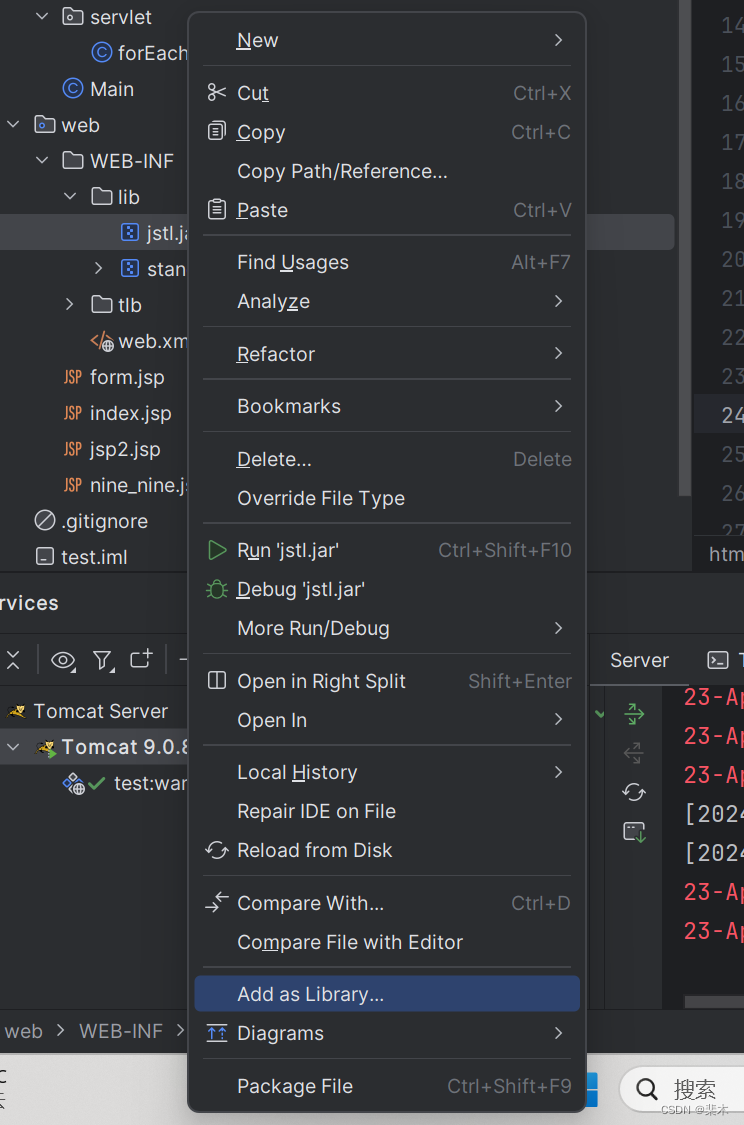Click the jstl.jar archive icon
The width and height of the screenshot is (744, 1125).
pyautogui.click(x=130, y=232)
